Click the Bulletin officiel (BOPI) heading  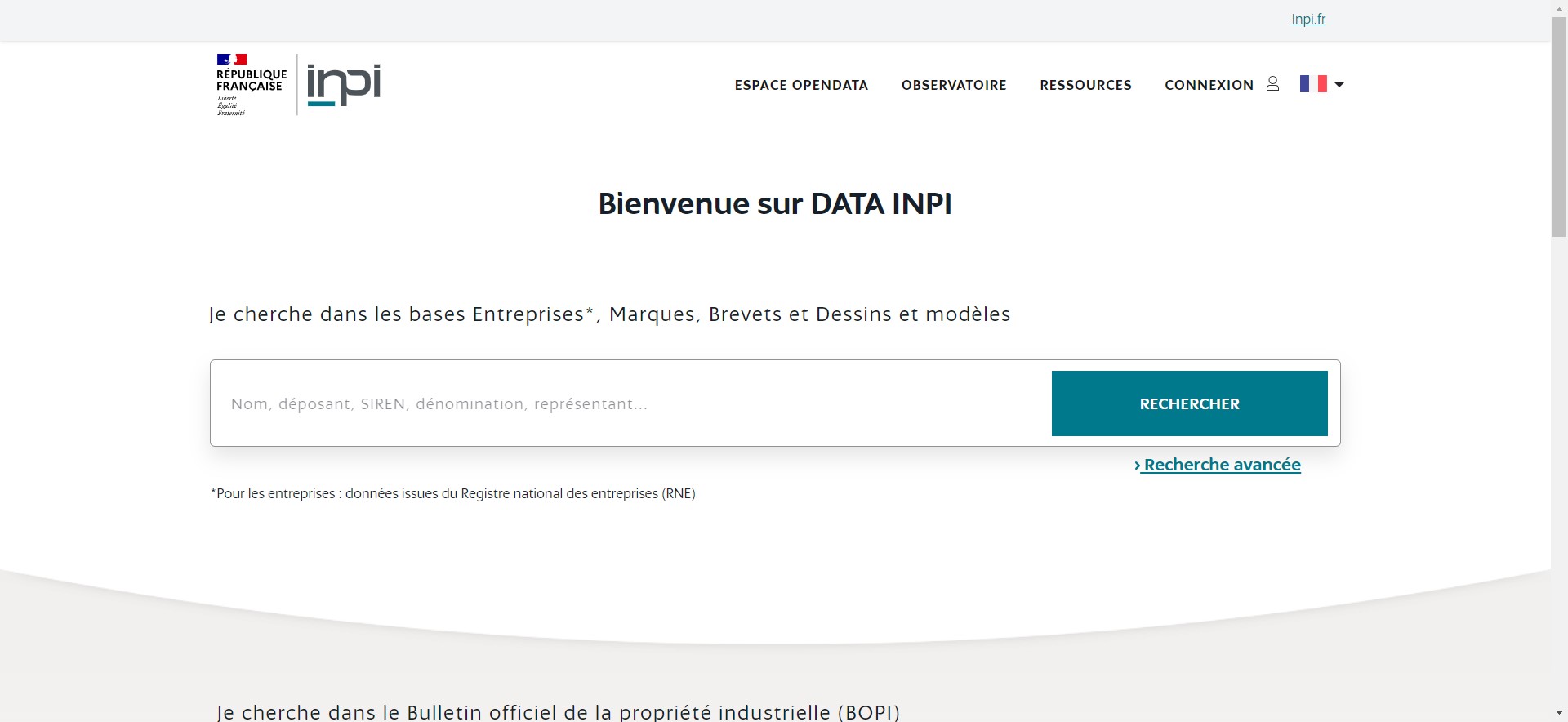(x=559, y=712)
